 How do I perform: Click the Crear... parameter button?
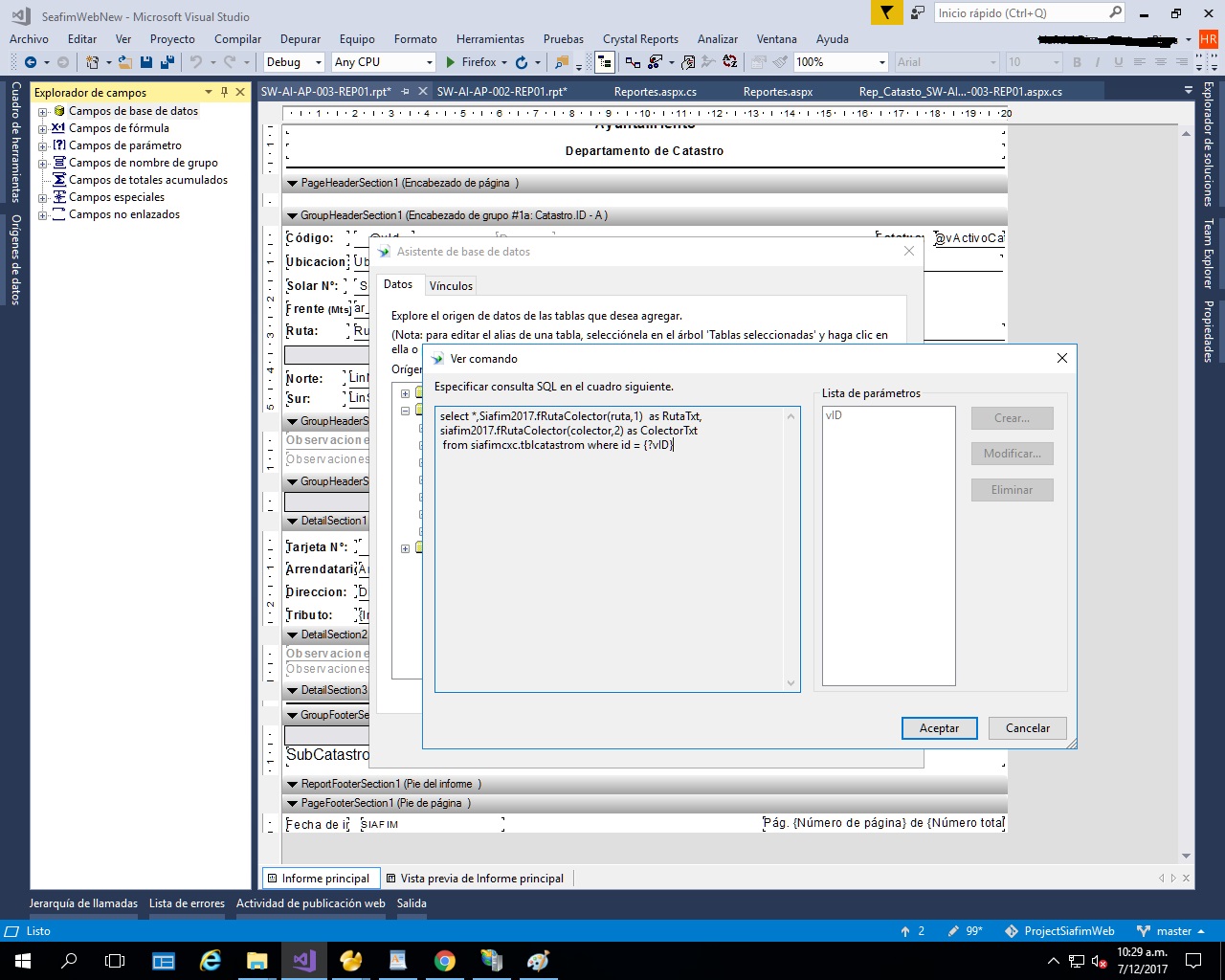pyautogui.click(x=1012, y=418)
